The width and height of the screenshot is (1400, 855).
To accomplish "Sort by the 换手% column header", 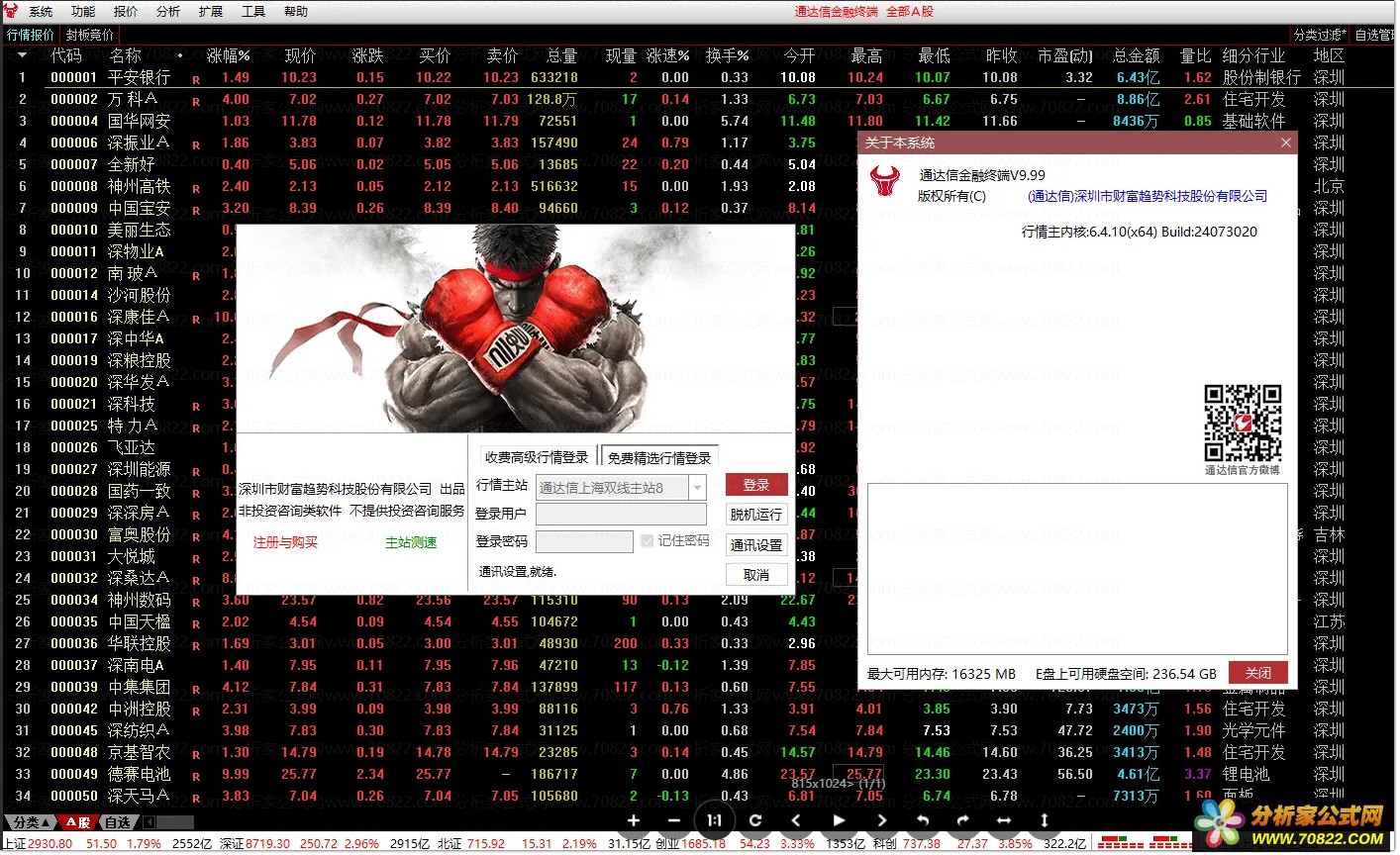I will click(x=727, y=56).
